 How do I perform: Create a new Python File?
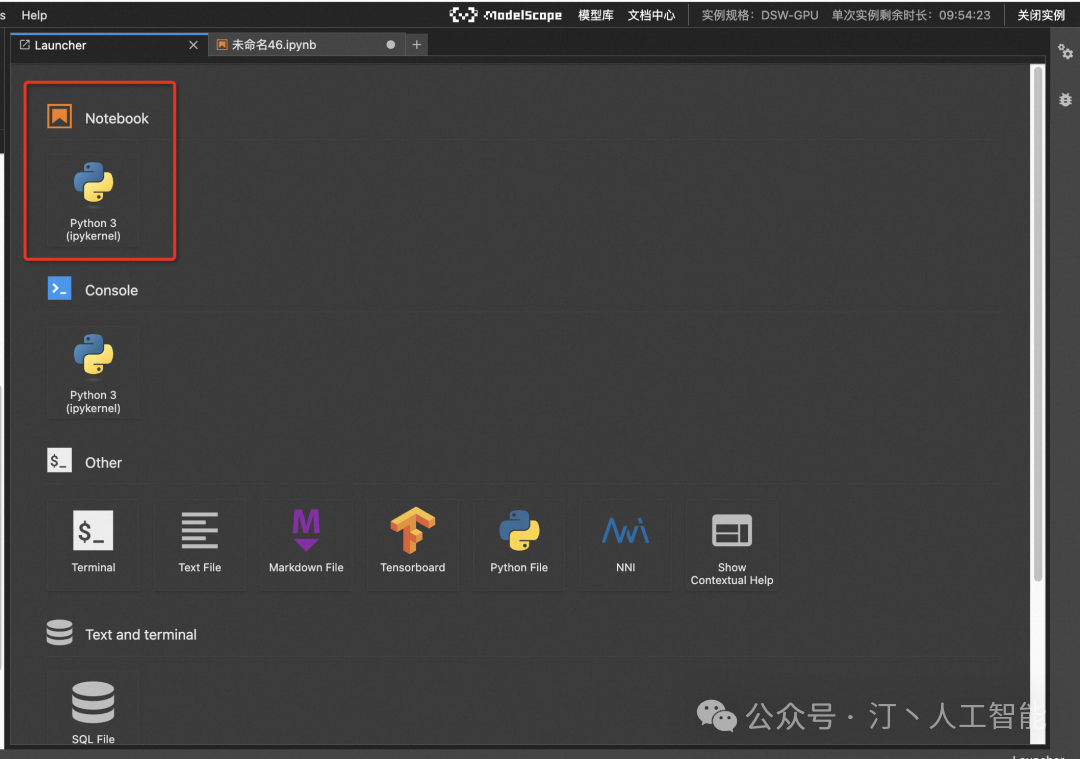point(519,544)
